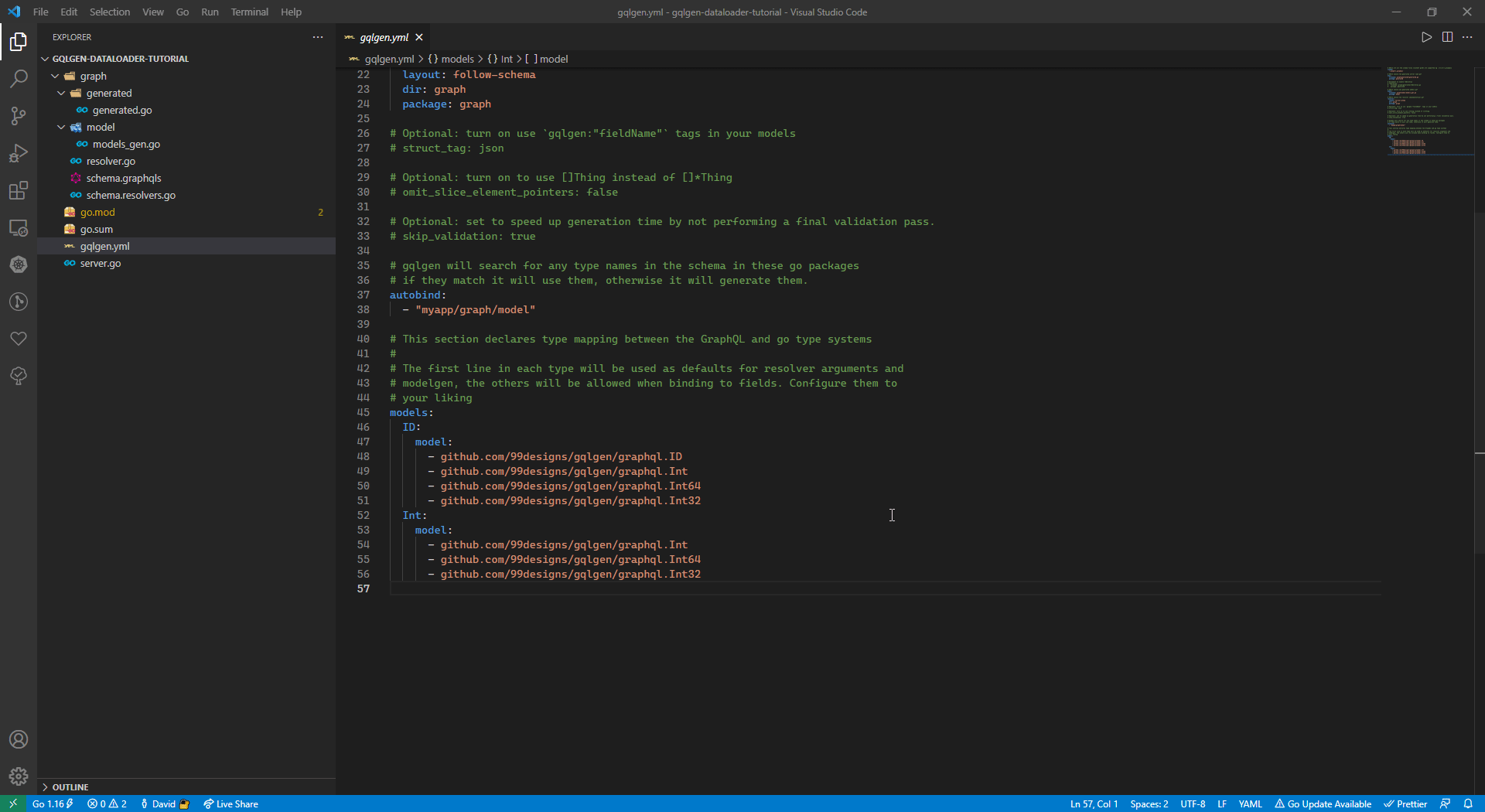
Task: Click the remote window indicator in status bar
Action: 13,803
